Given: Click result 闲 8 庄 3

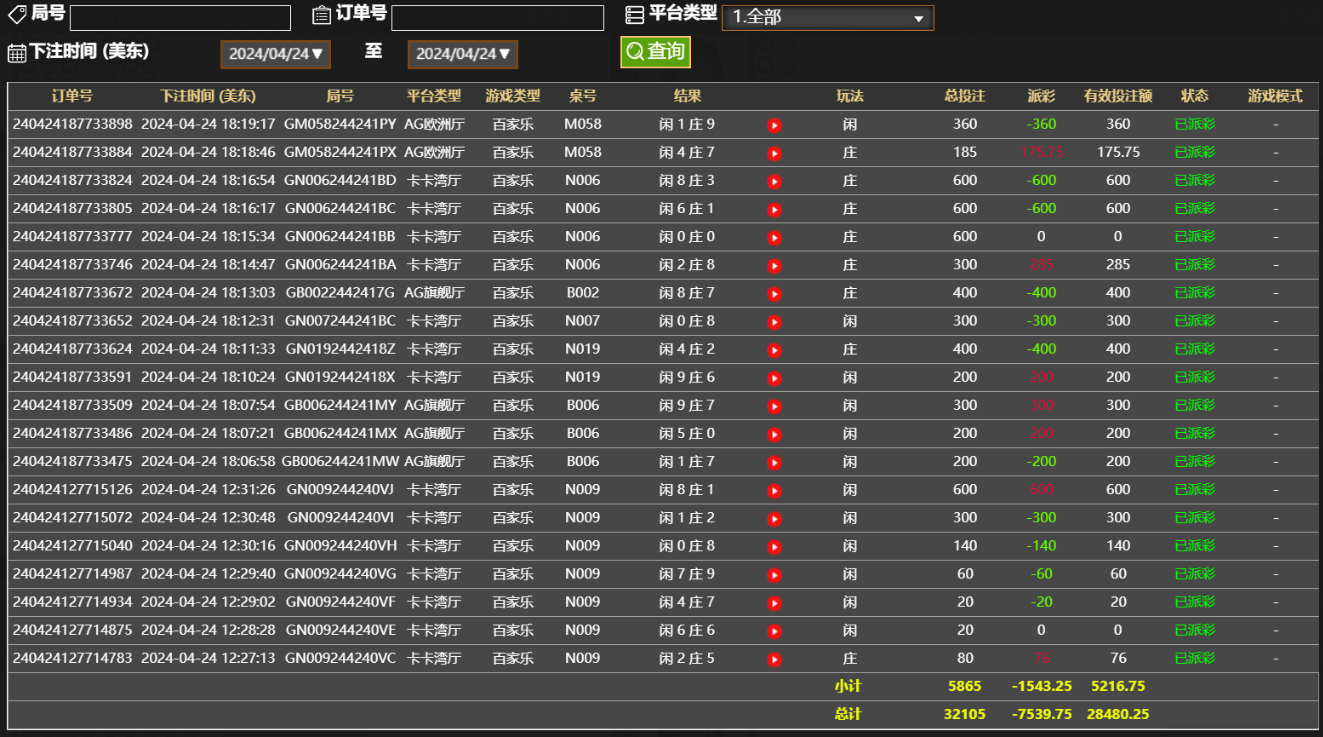Looking at the screenshot, I should [687, 180].
